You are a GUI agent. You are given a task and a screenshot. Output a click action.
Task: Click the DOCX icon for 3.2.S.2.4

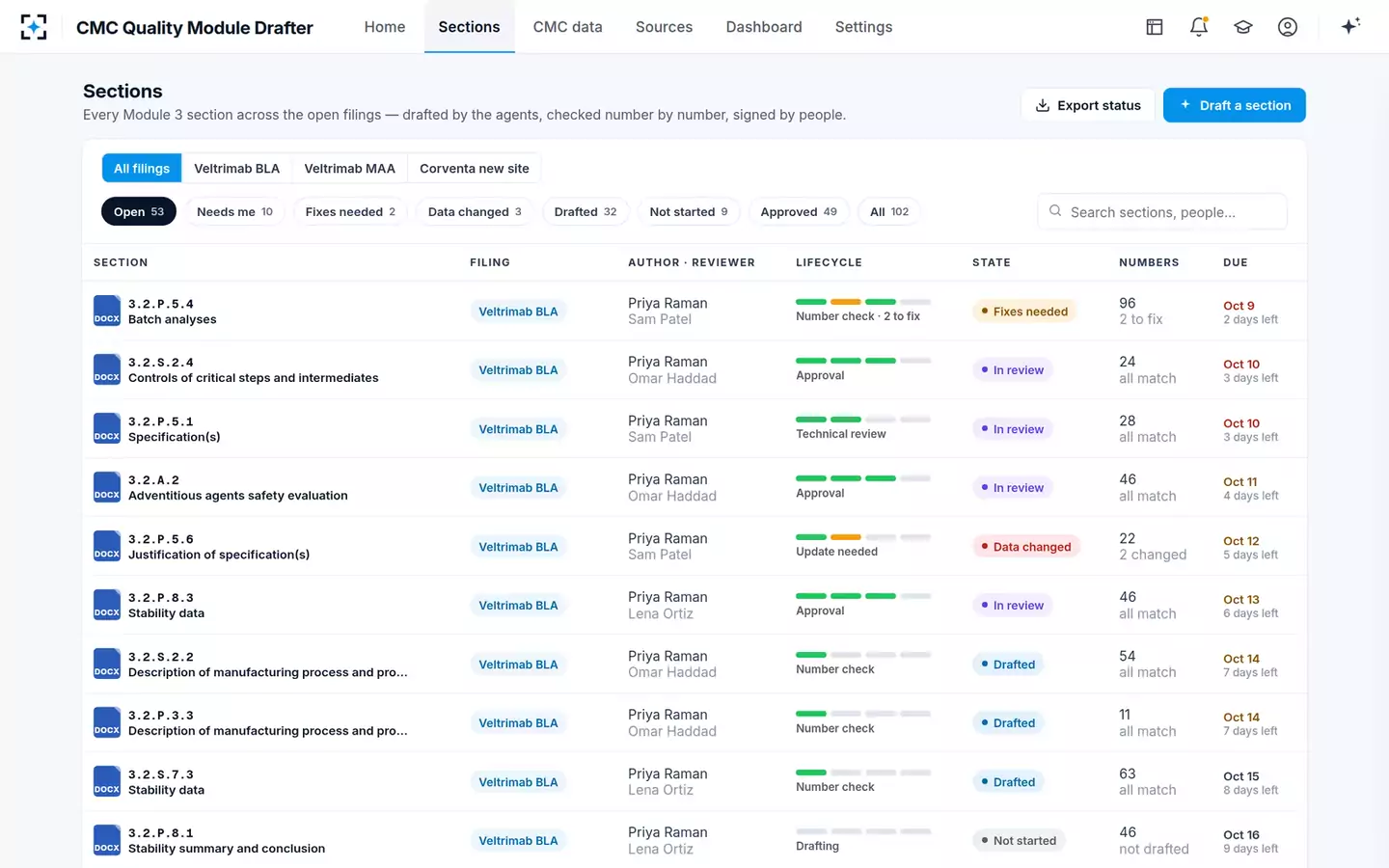pyautogui.click(x=107, y=369)
